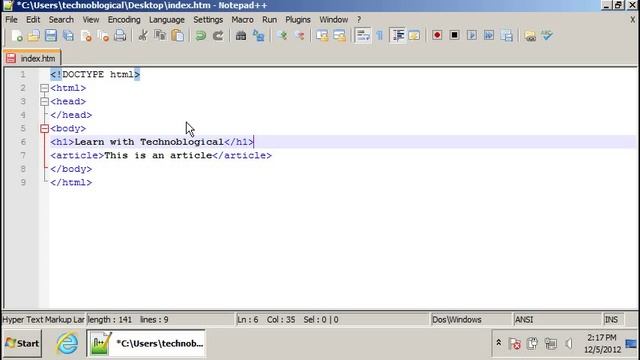Click the ABC spell-check icon
The width and height of the screenshot is (640, 360).
[x=547, y=36]
